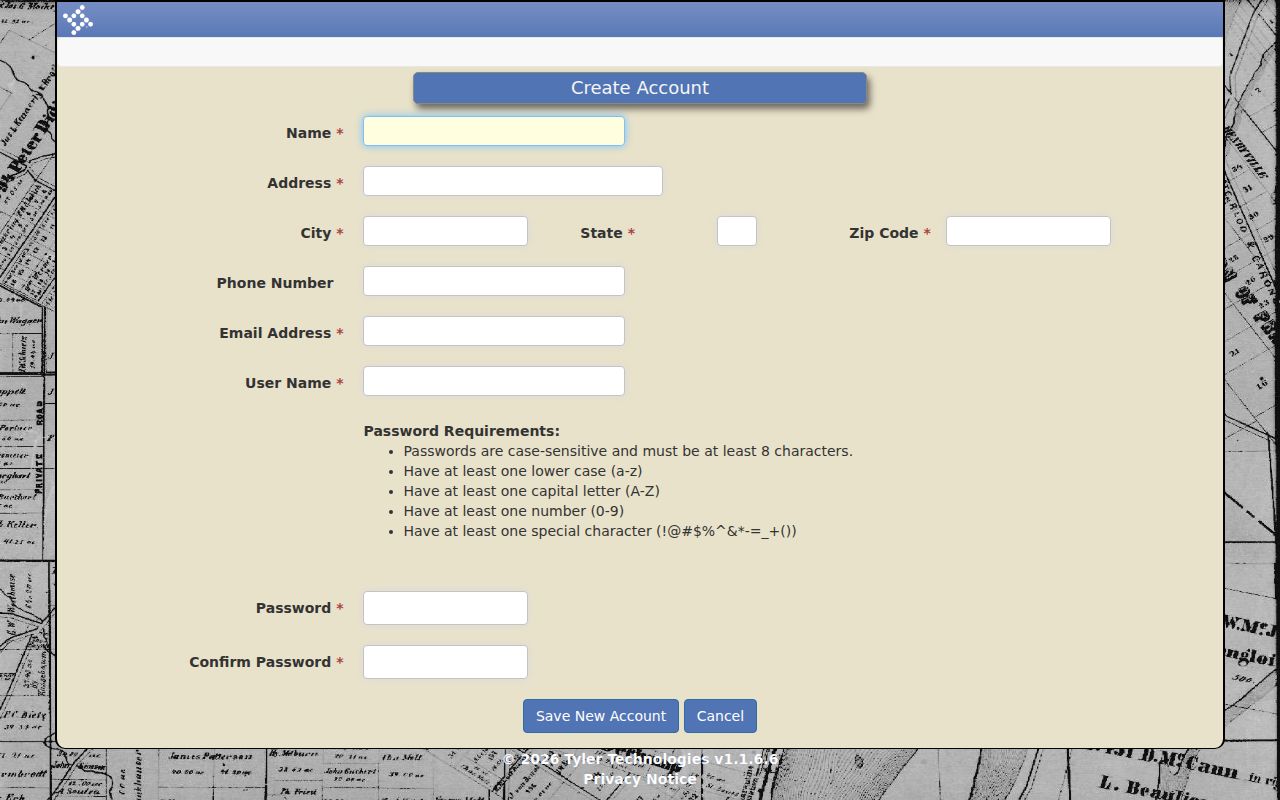
Task: Click the Tyler Technologies logo icon
Action: pyautogui.click(x=78, y=20)
